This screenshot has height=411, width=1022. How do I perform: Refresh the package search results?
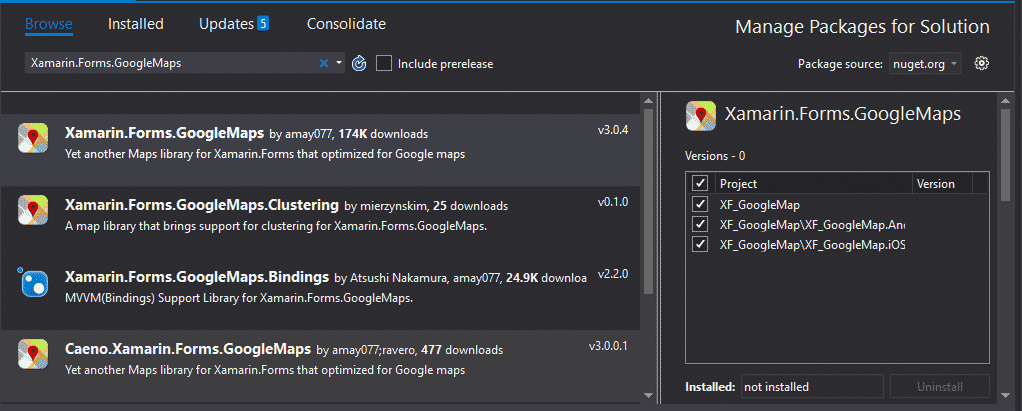tap(358, 63)
